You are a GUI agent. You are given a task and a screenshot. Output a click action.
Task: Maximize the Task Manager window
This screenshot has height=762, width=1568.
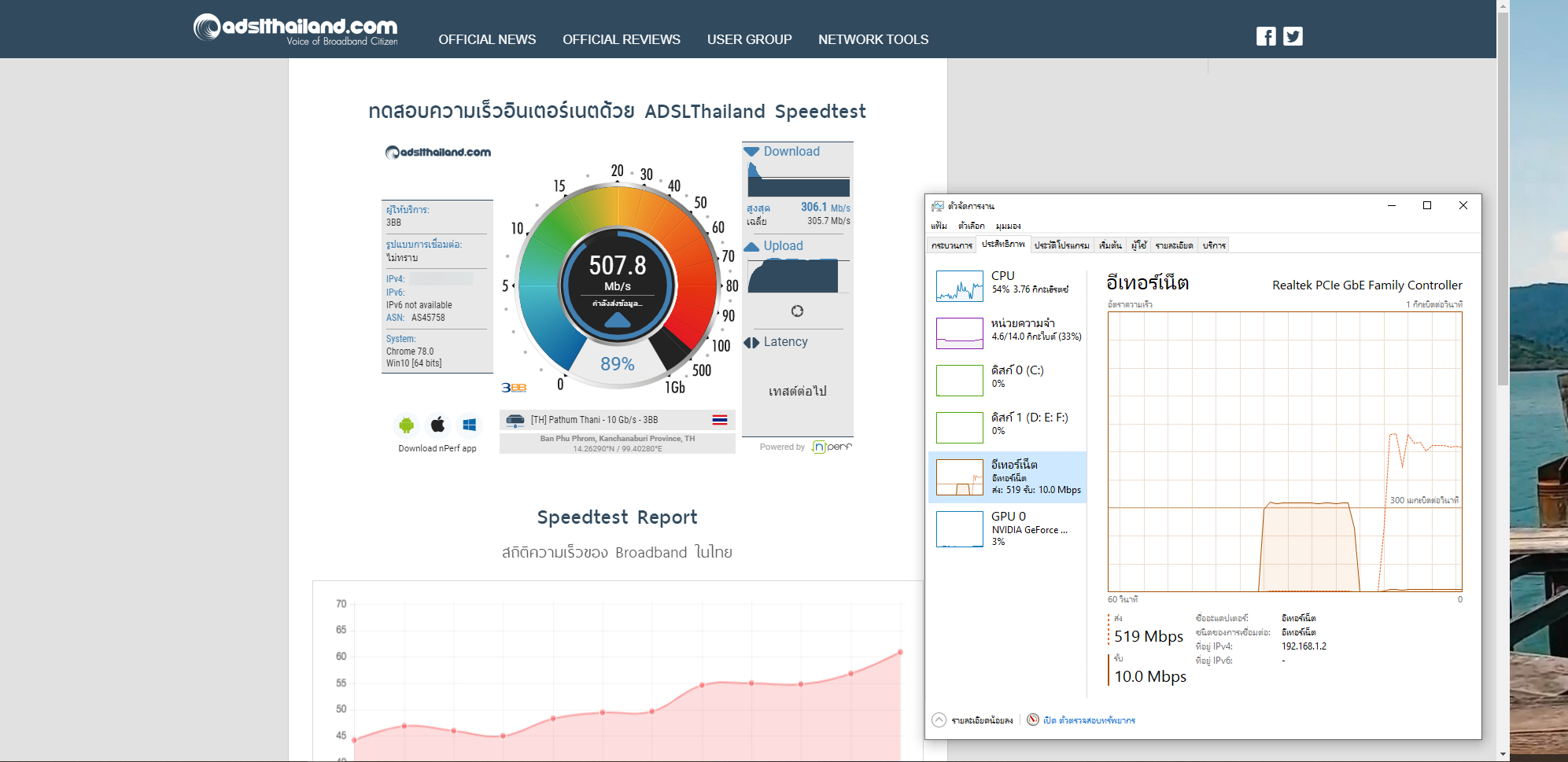(1427, 206)
